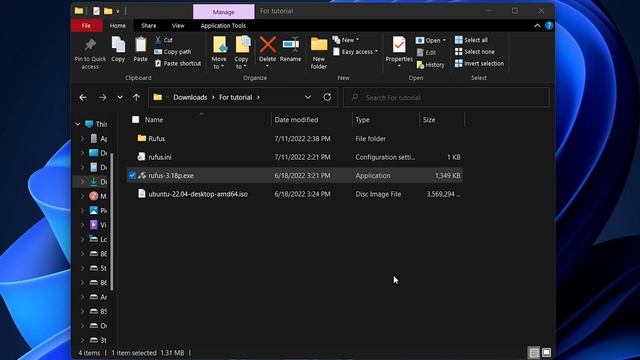The width and height of the screenshot is (640, 360).
Task: Switch to details view in status bar
Action: click(534, 352)
